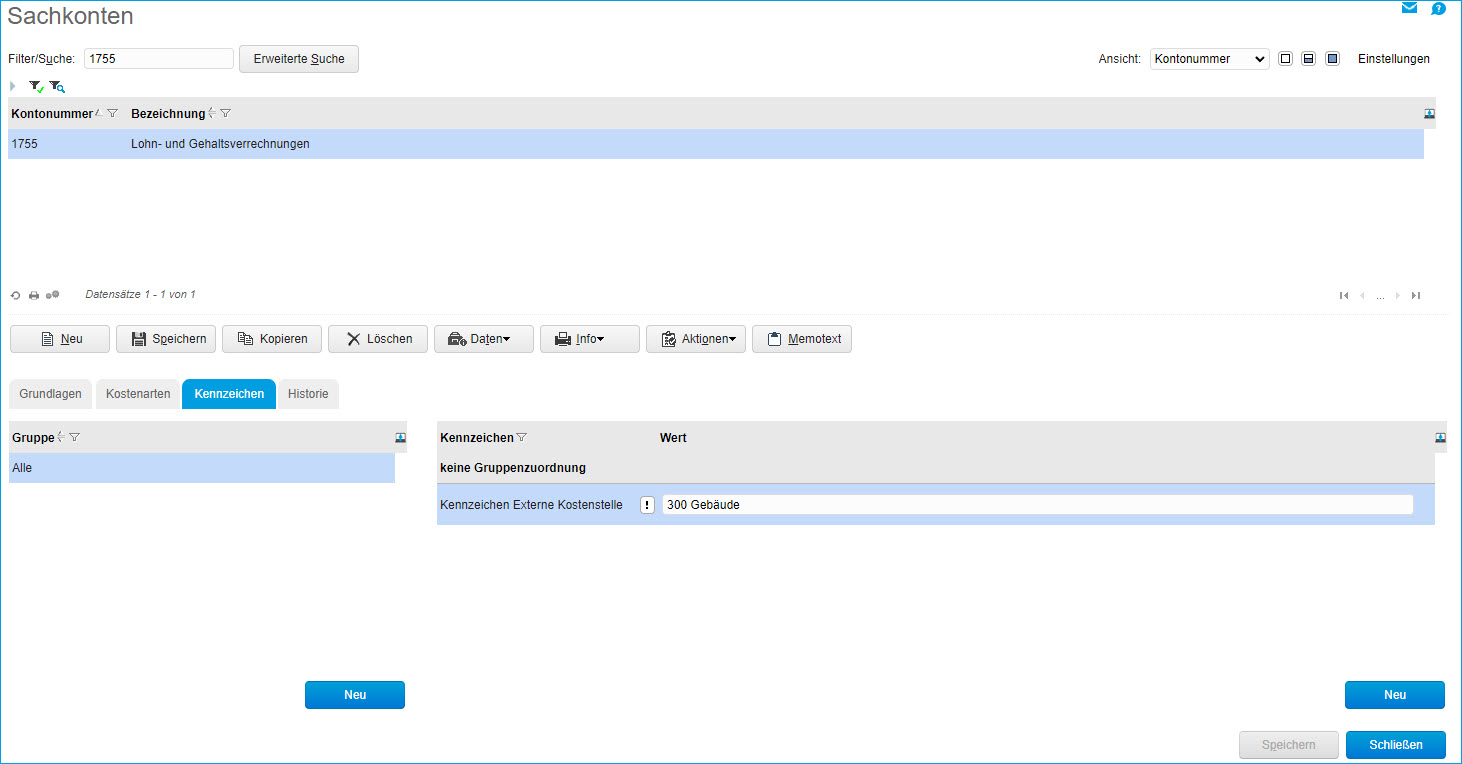Open the Daten dropdown button
This screenshot has height=764, width=1462.
coord(484,339)
